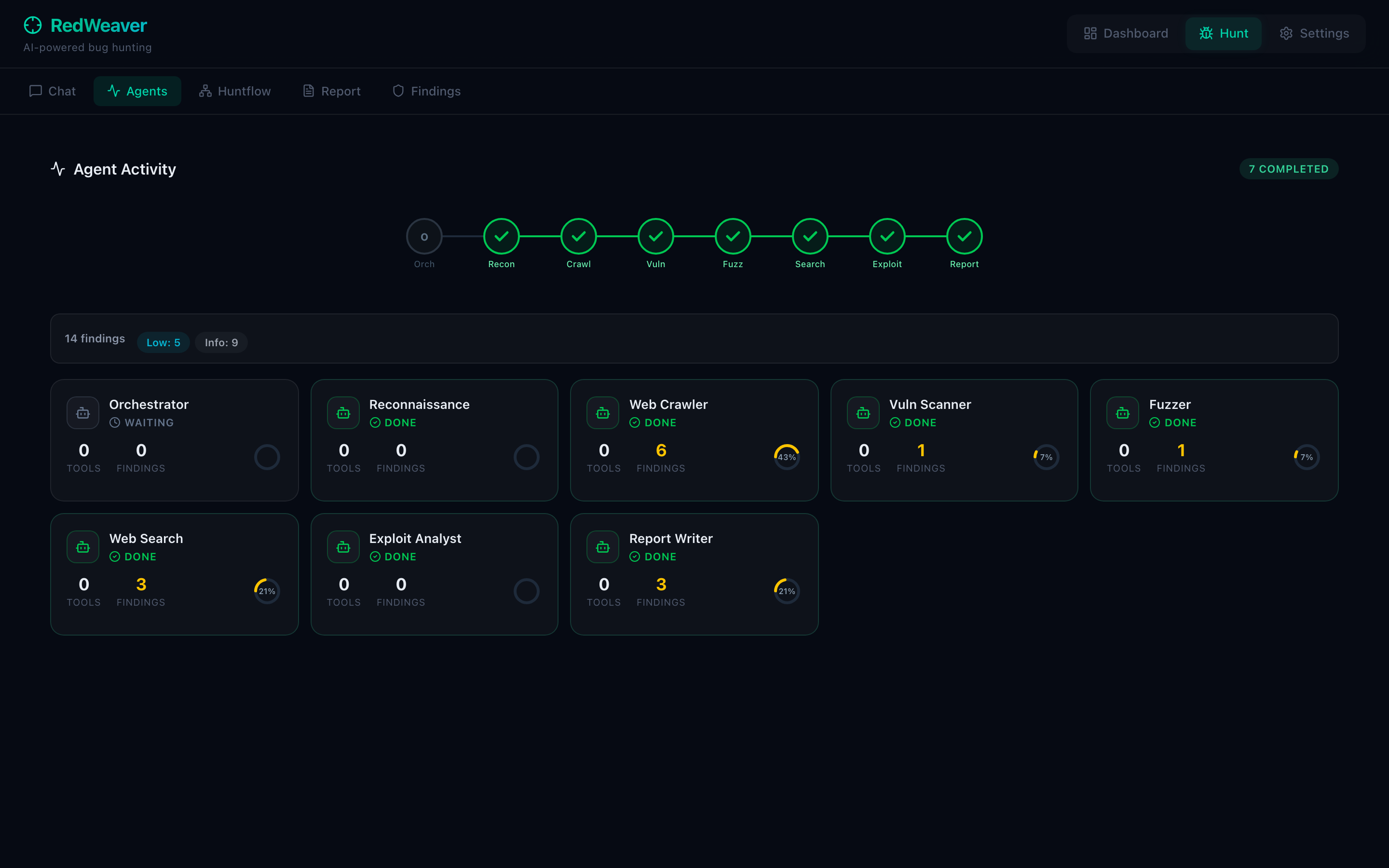Click the Info: 9 findings badge
This screenshot has width=1389, height=868.
(x=221, y=342)
